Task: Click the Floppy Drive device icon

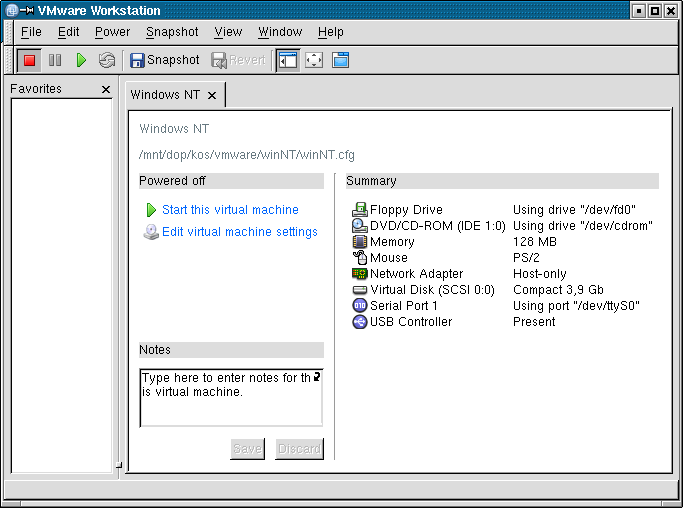Action: pos(360,210)
